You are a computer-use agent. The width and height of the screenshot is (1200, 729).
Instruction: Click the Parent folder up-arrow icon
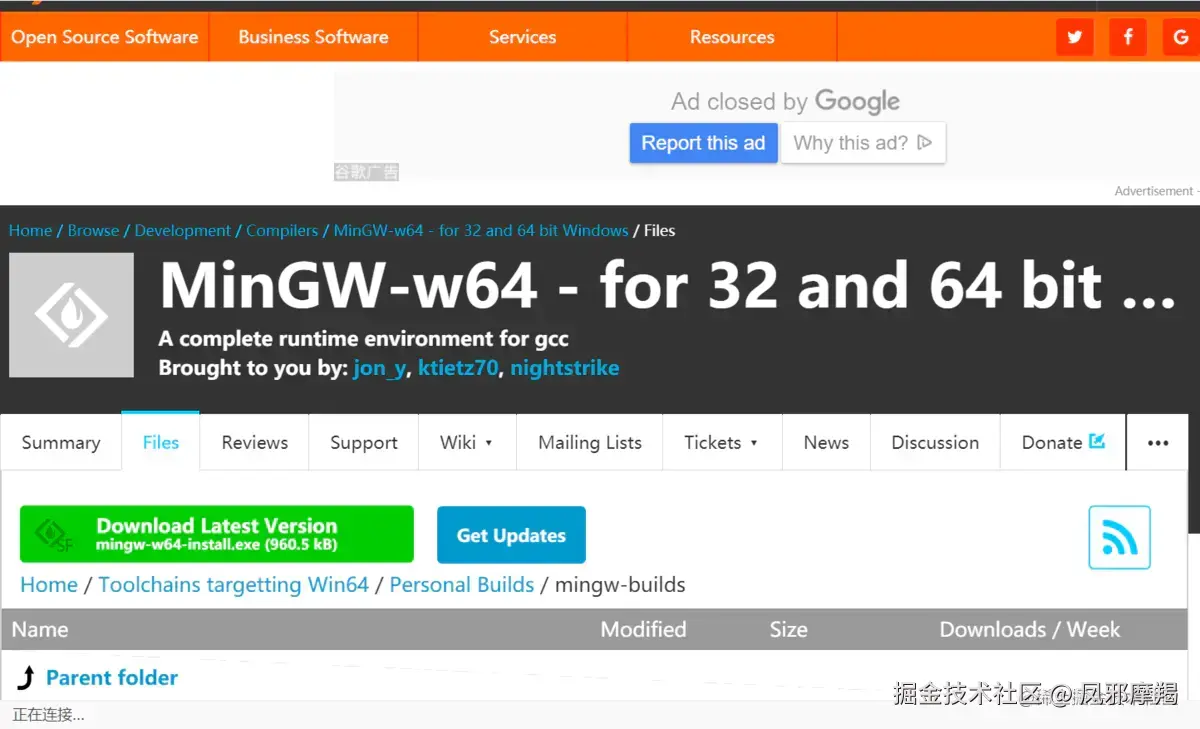point(27,679)
